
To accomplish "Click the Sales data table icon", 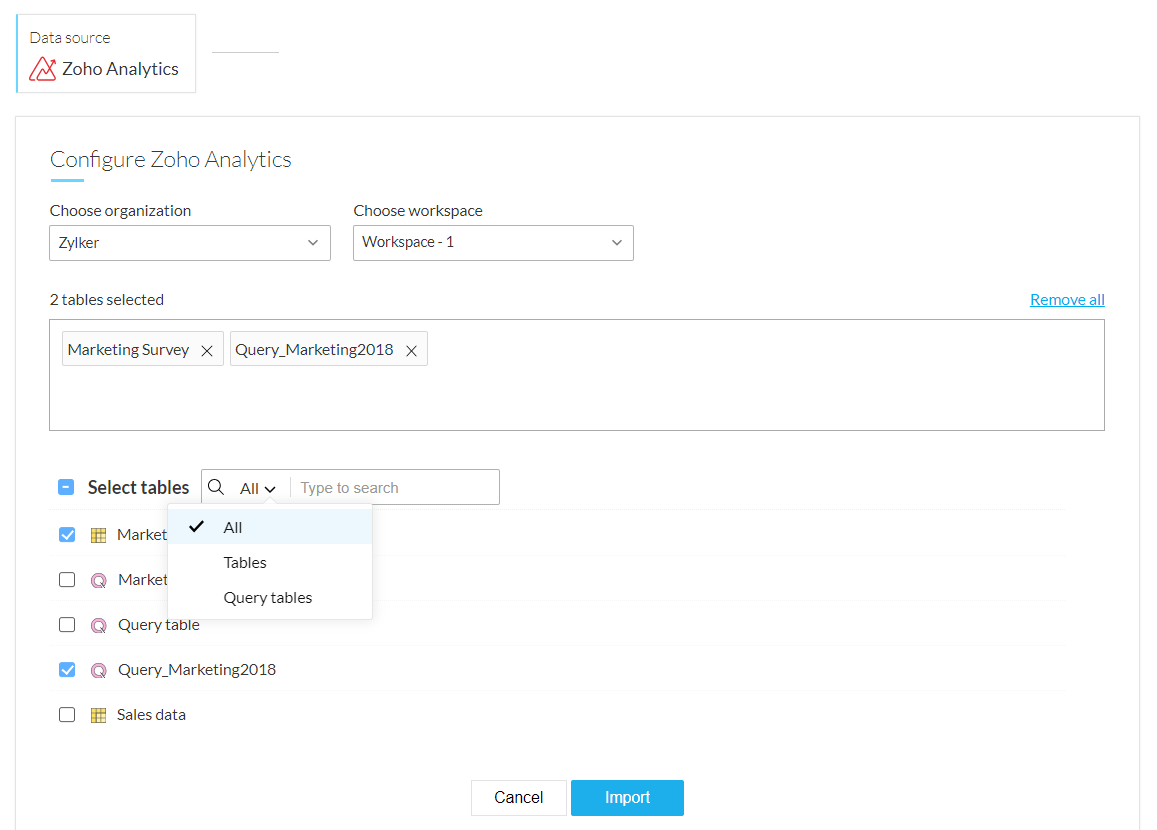I will click(98, 715).
